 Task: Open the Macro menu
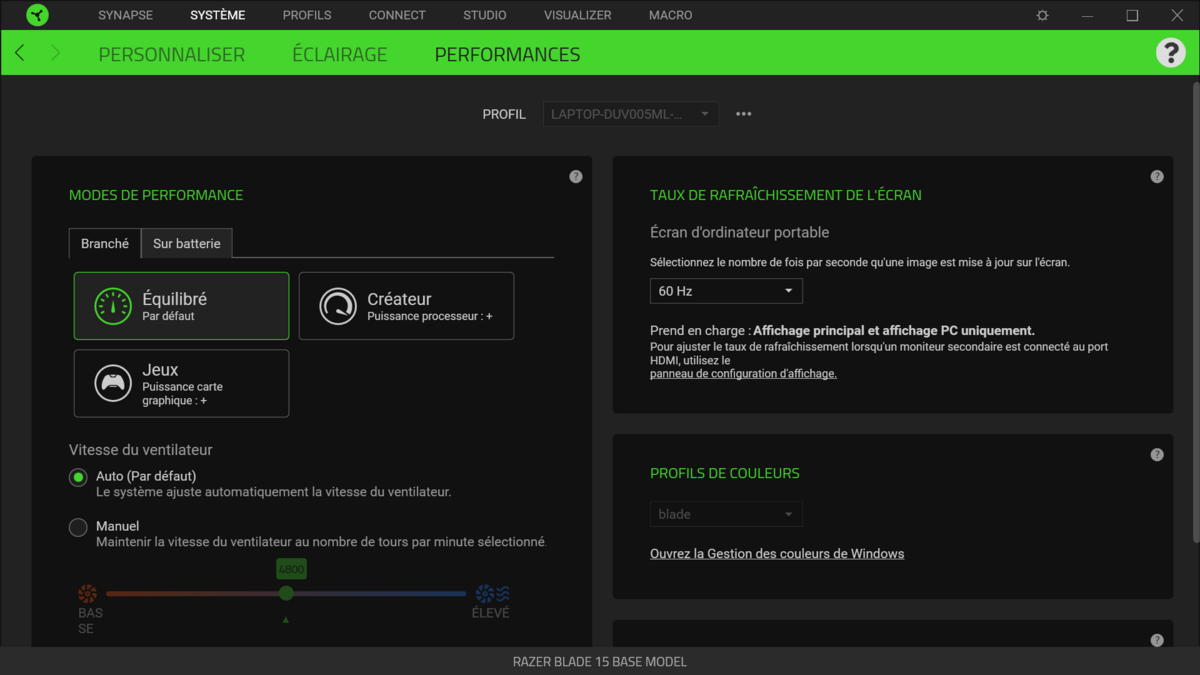(670, 15)
